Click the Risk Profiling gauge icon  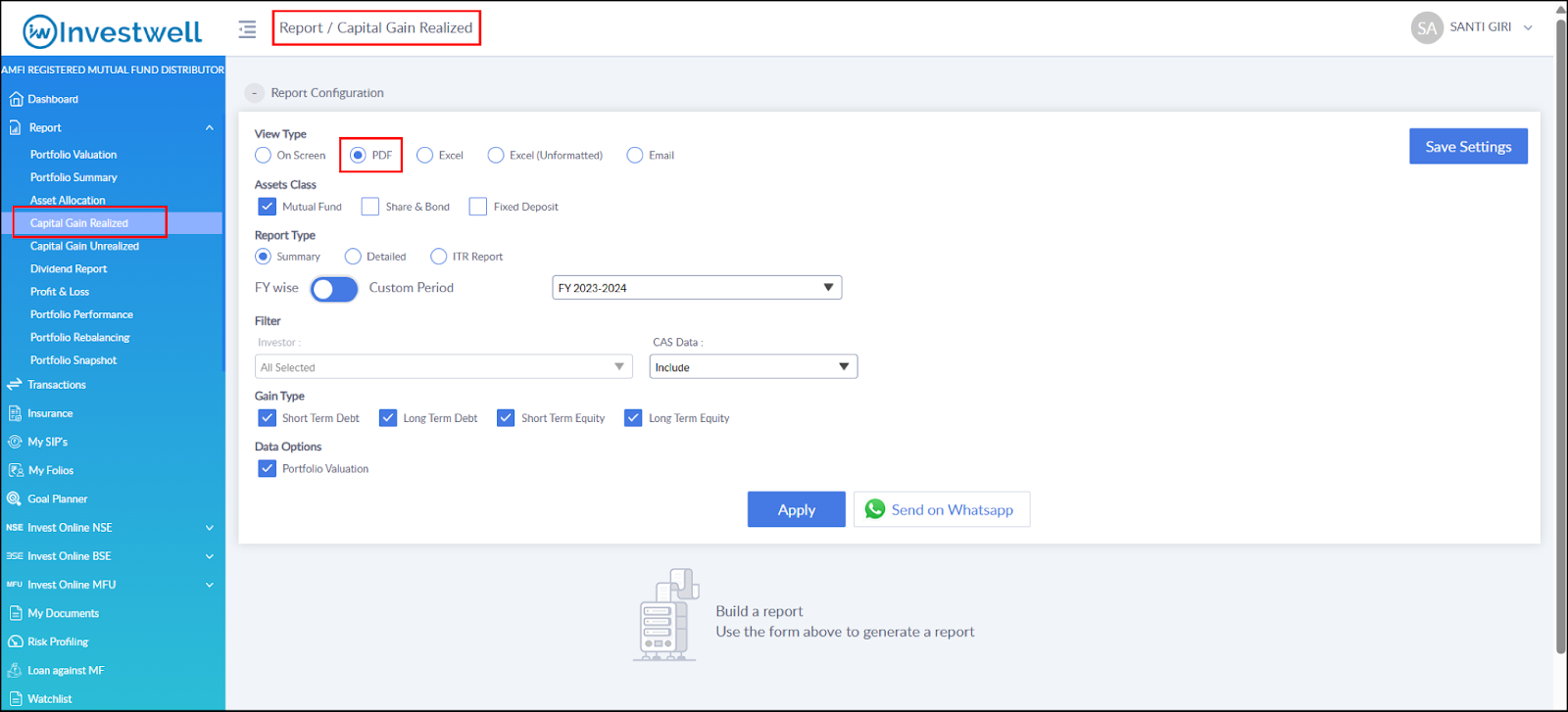[15, 641]
